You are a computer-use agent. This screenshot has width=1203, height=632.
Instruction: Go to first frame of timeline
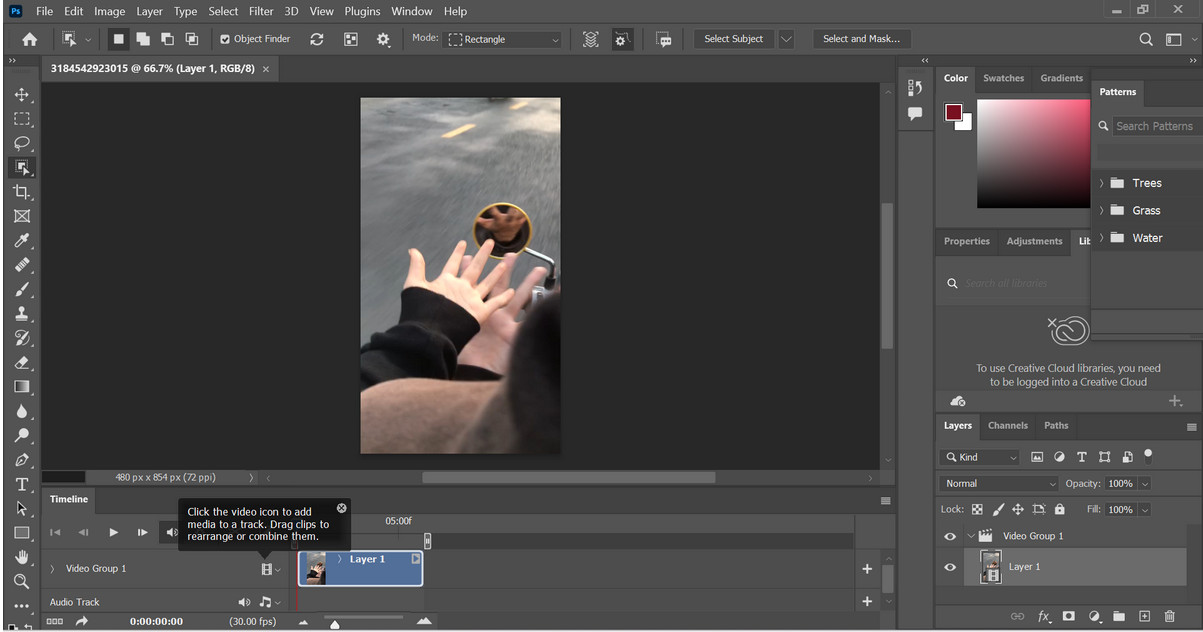pyautogui.click(x=55, y=532)
